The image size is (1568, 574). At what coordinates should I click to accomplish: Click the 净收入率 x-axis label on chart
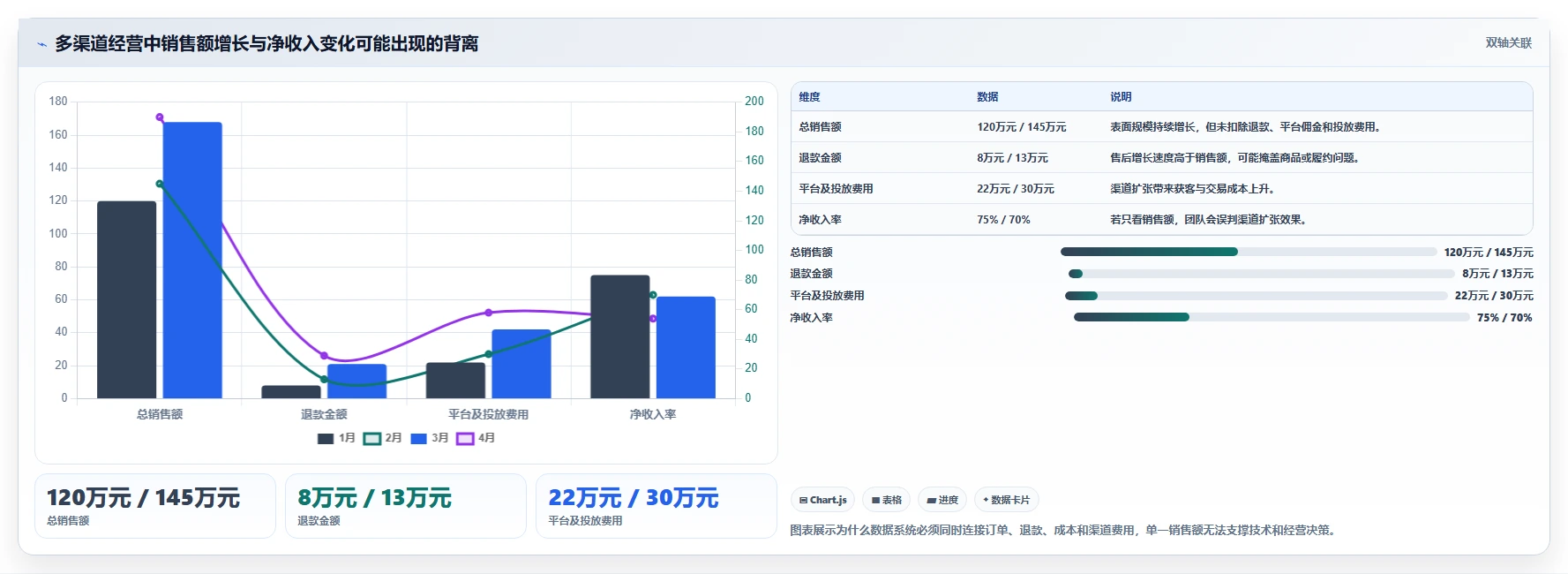pyautogui.click(x=653, y=414)
